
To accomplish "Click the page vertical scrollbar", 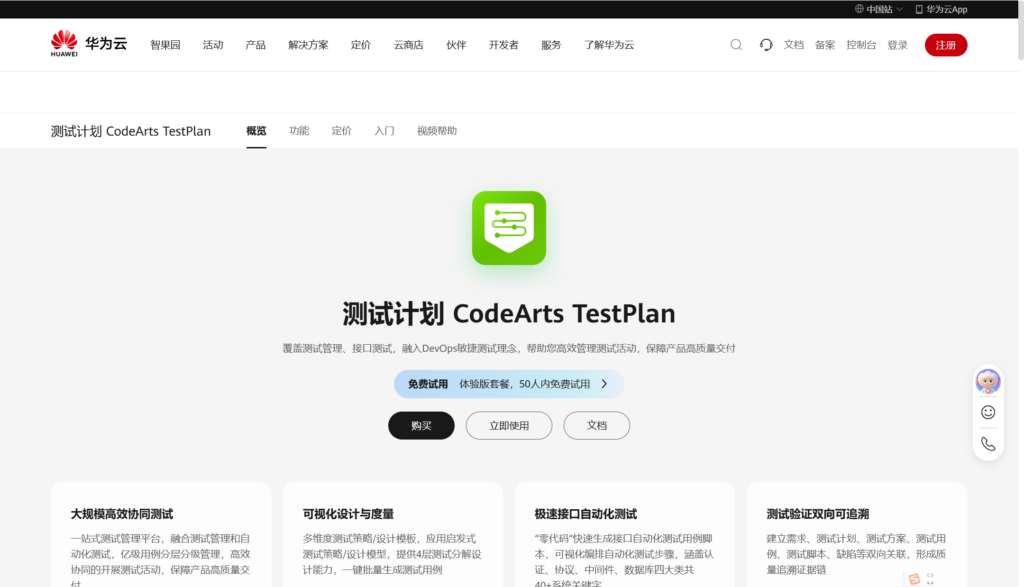I will pos(1021,30).
